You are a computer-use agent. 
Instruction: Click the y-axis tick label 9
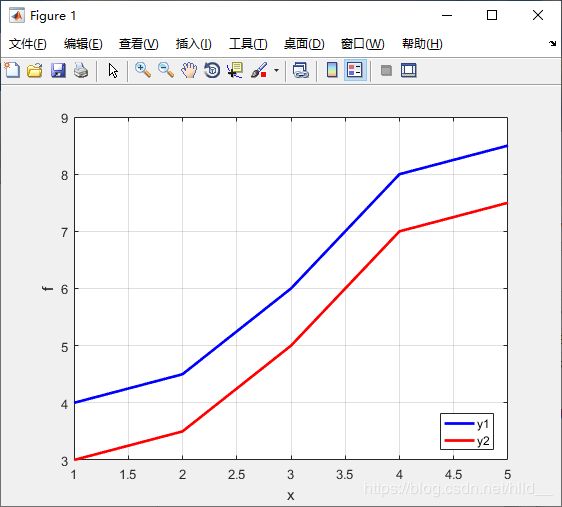point(65,119)
